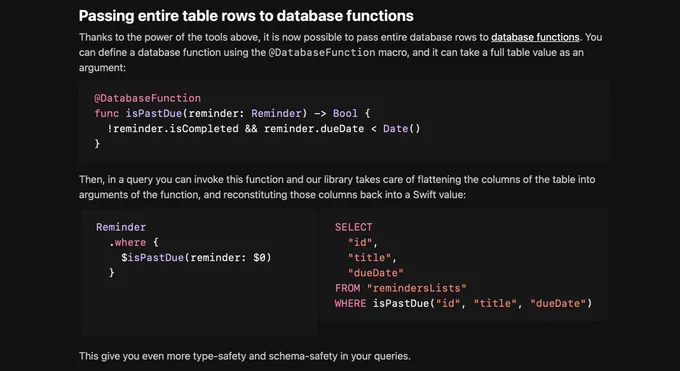
Task: Click the FROM "remindersLists" line
Action: 400,288
